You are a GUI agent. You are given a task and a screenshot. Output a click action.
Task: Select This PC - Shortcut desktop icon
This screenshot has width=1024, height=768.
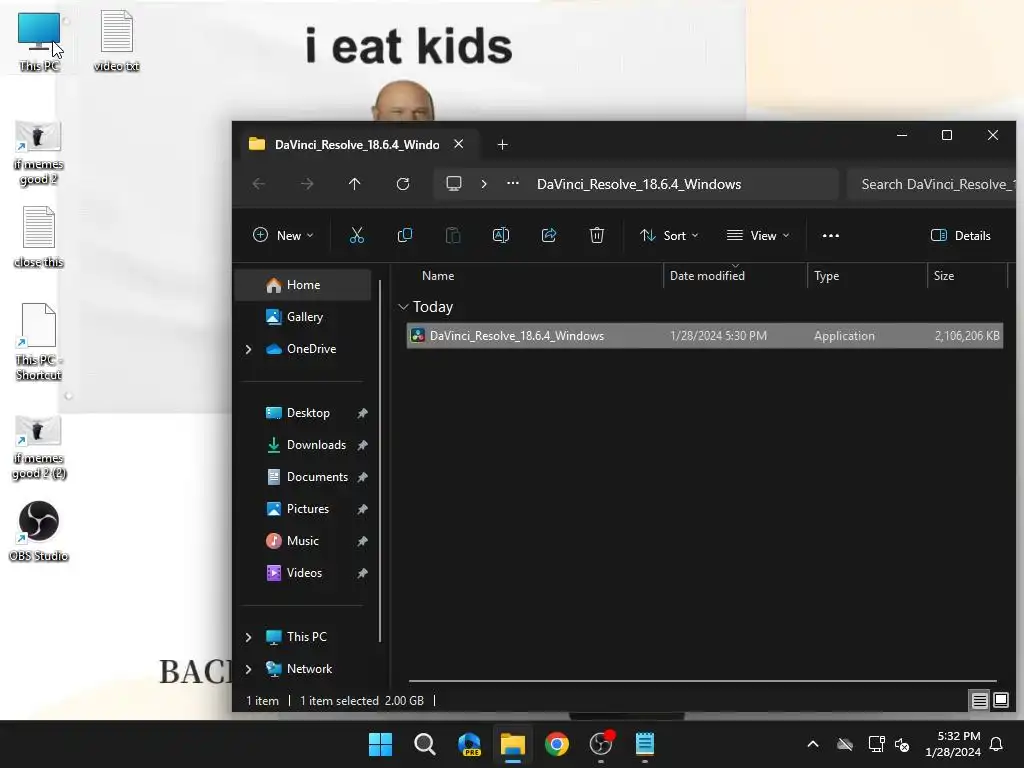point(39,342)
